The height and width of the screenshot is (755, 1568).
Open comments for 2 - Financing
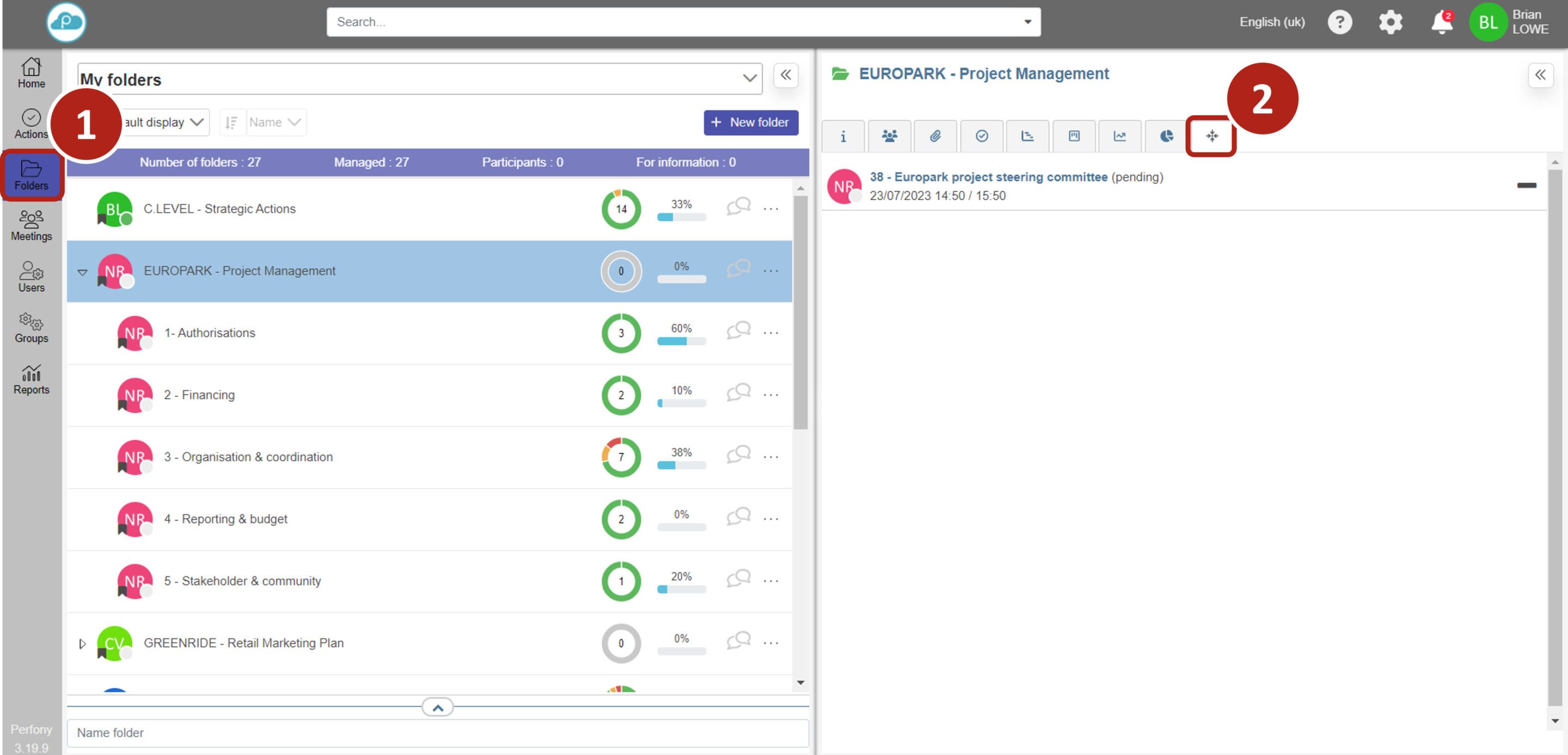738,393
